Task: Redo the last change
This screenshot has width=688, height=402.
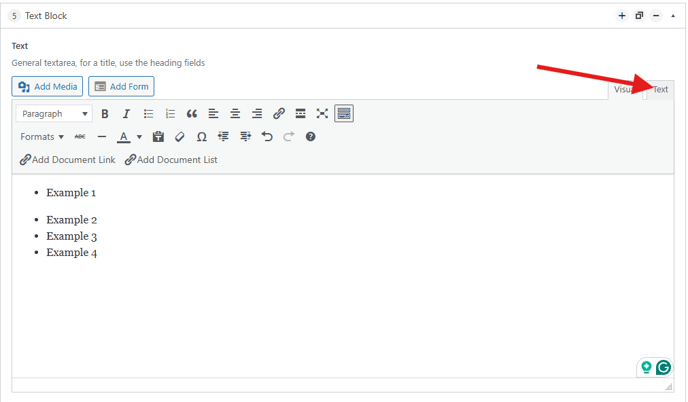Action: pyautogui.click(x=289, y=137)
